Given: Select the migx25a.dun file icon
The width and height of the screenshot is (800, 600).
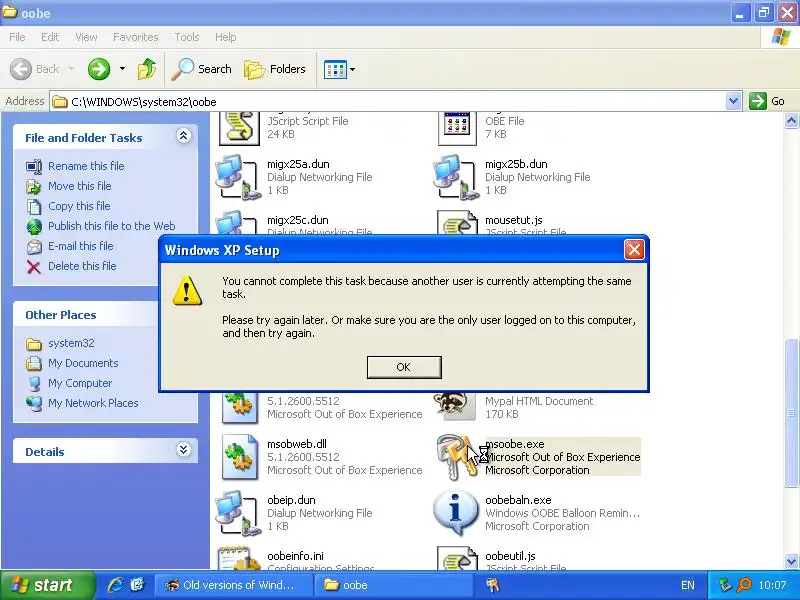Looking at the screenshot, I should [237, 177].
